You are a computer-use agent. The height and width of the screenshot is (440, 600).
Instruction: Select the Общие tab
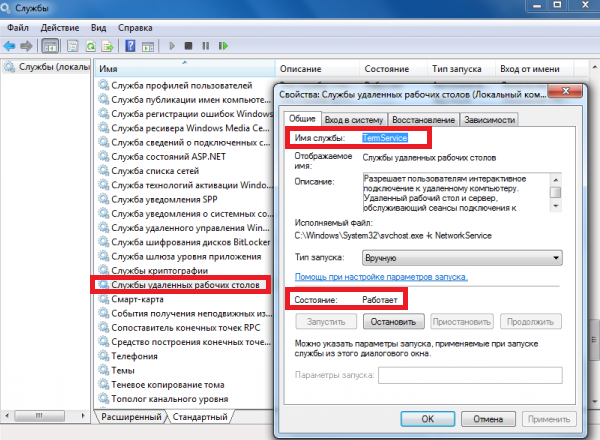point(302,119)
